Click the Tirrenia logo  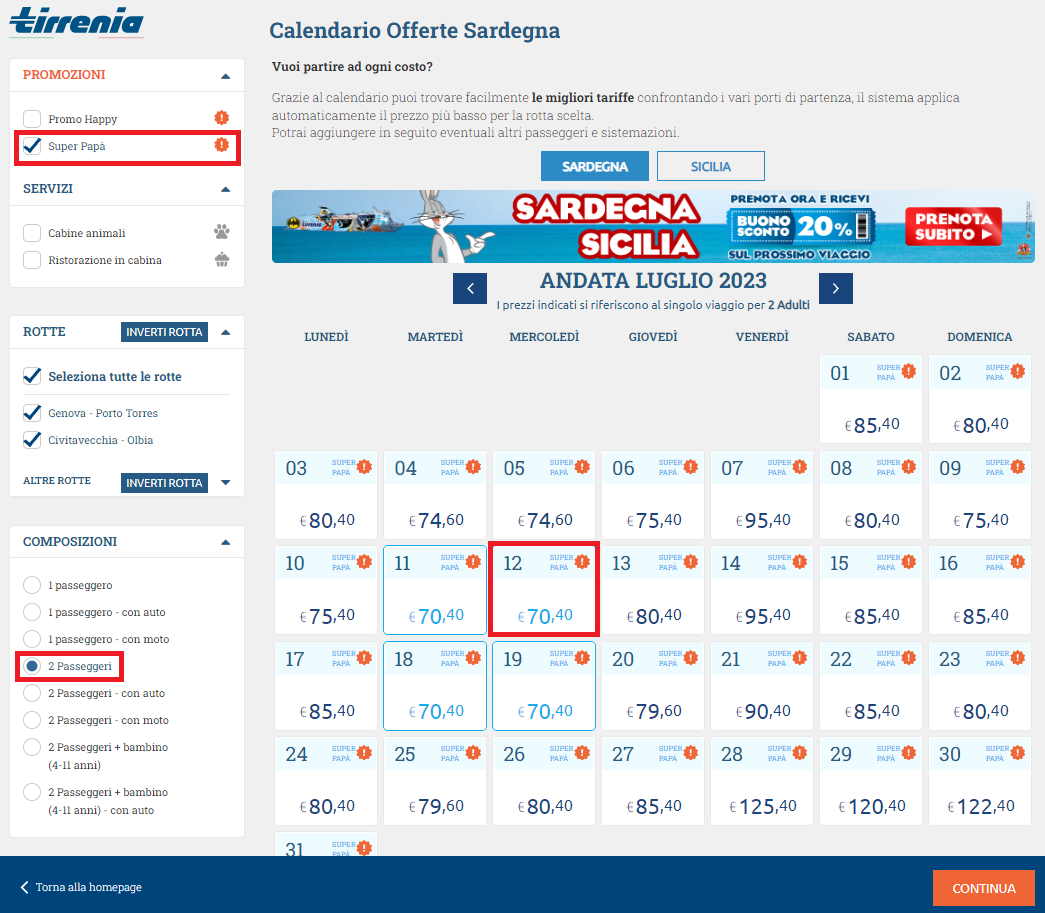click(77, 21)
